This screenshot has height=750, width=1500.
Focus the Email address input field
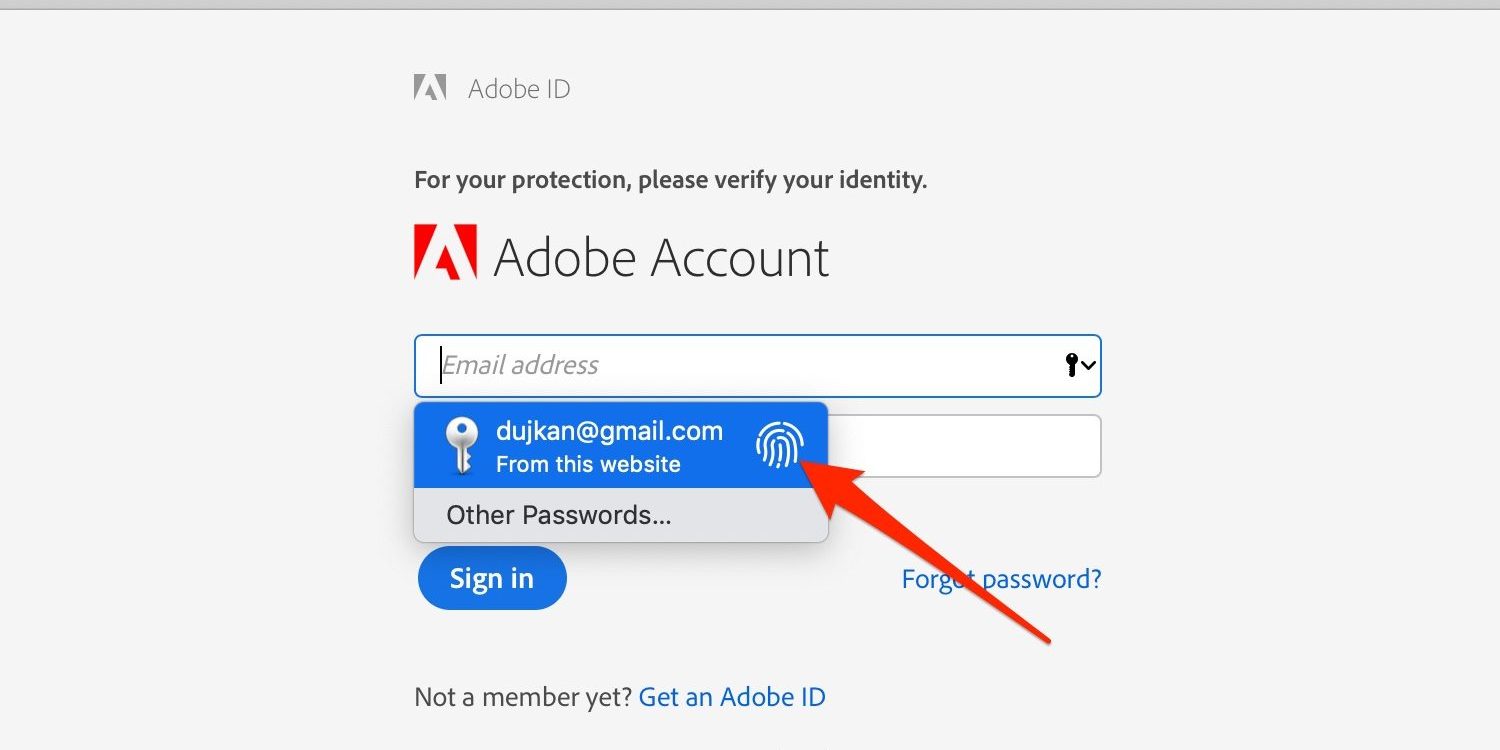(x=740, y=366)
